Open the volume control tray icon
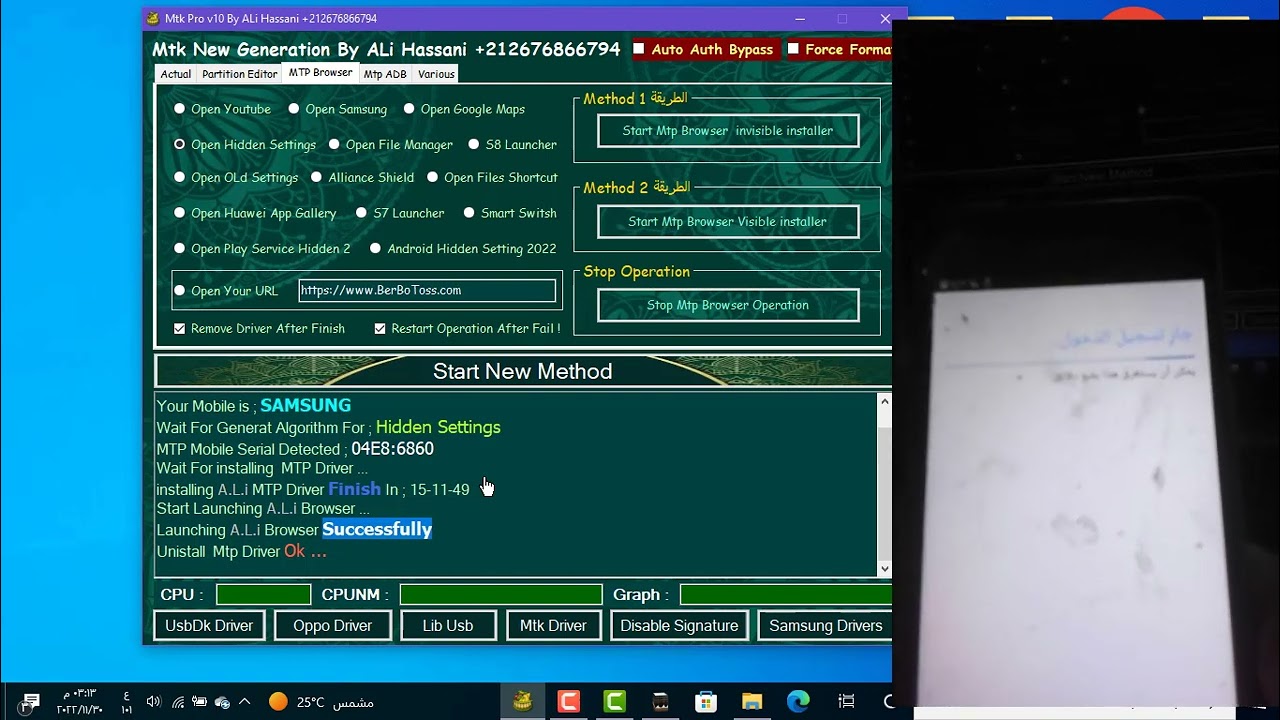1280x720 pixels. [x=153, y=702]
